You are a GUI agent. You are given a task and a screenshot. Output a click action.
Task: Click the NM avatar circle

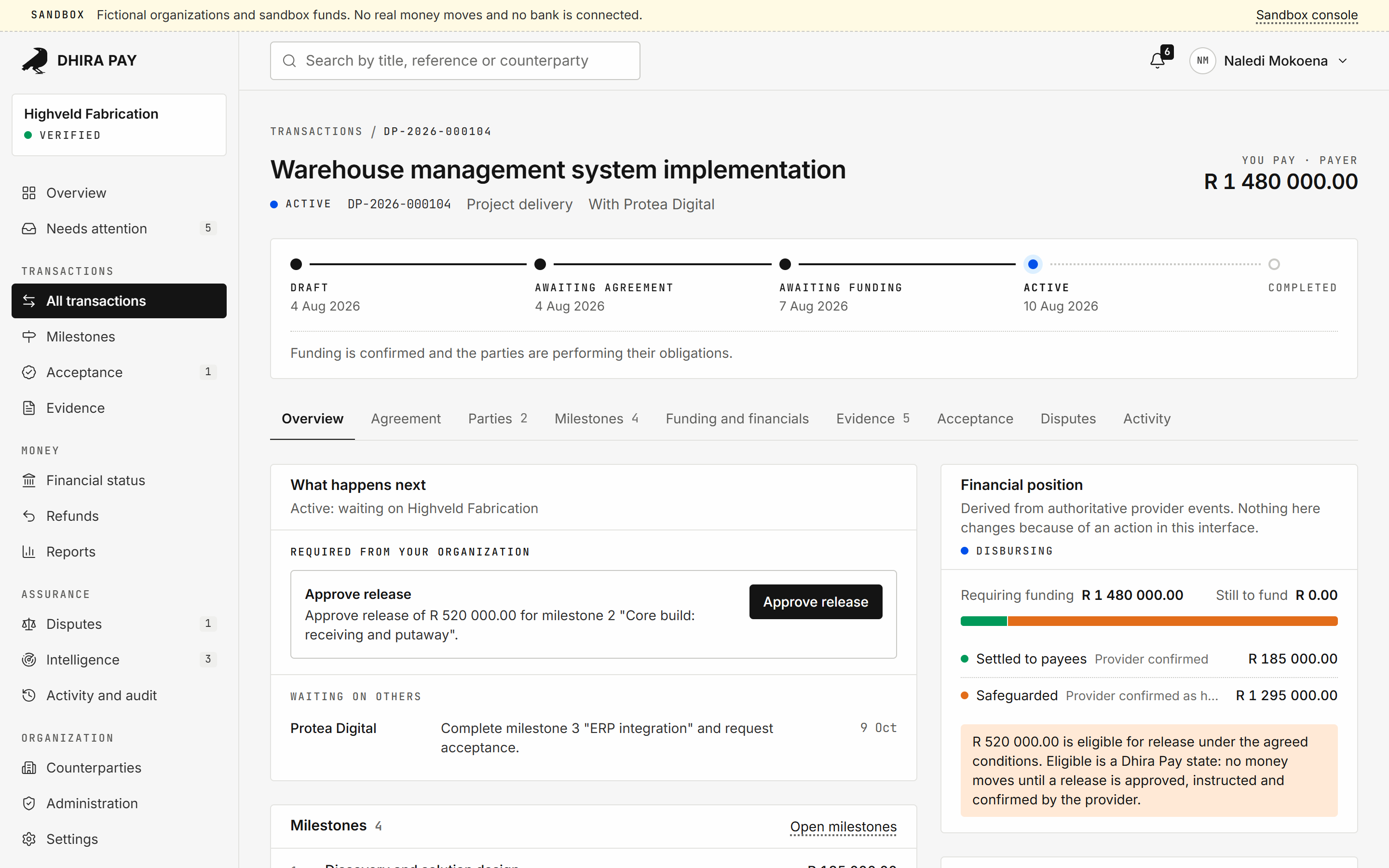coord(1202,60)
